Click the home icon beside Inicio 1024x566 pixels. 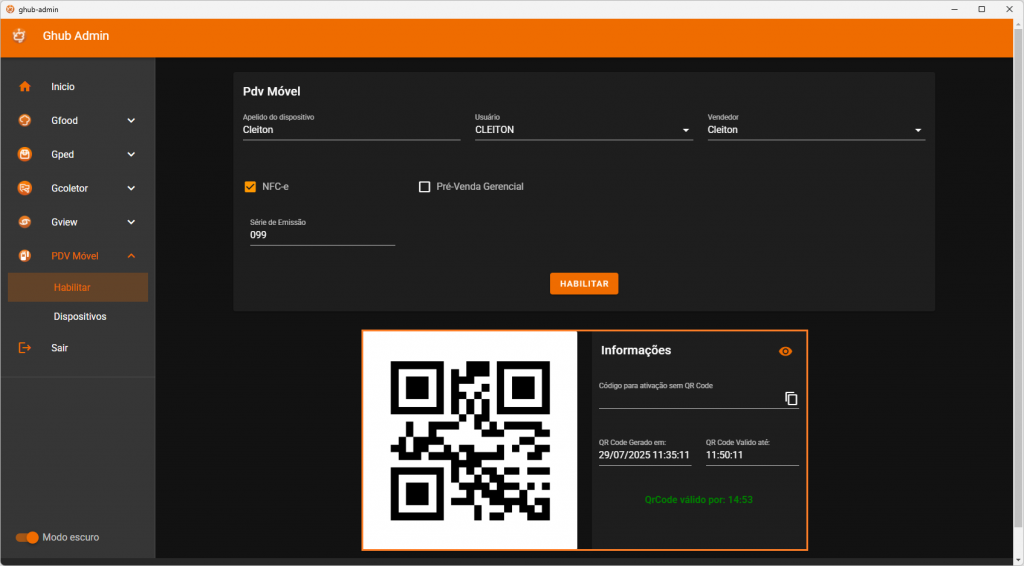25,87
